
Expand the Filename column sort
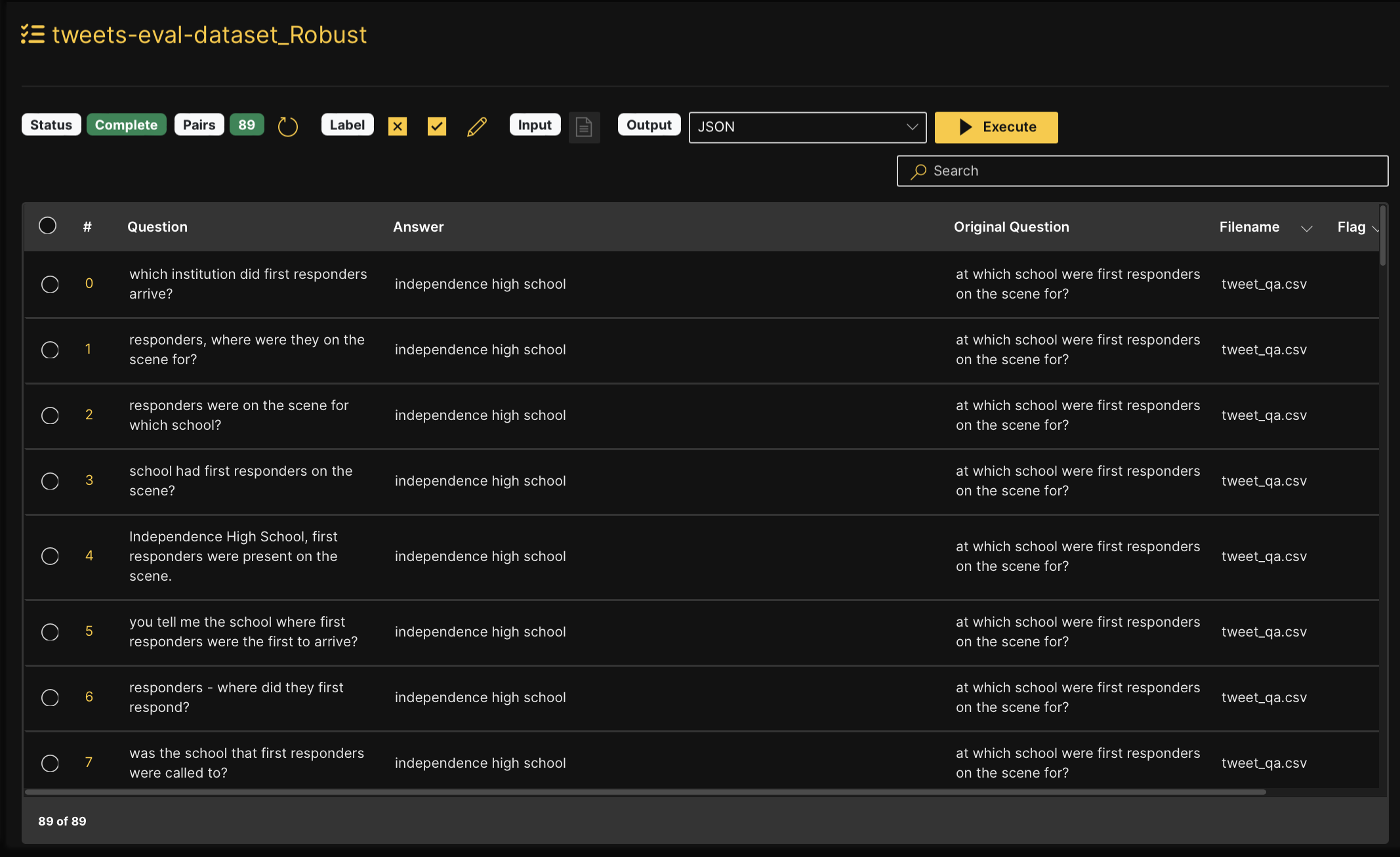(1306, 227)
